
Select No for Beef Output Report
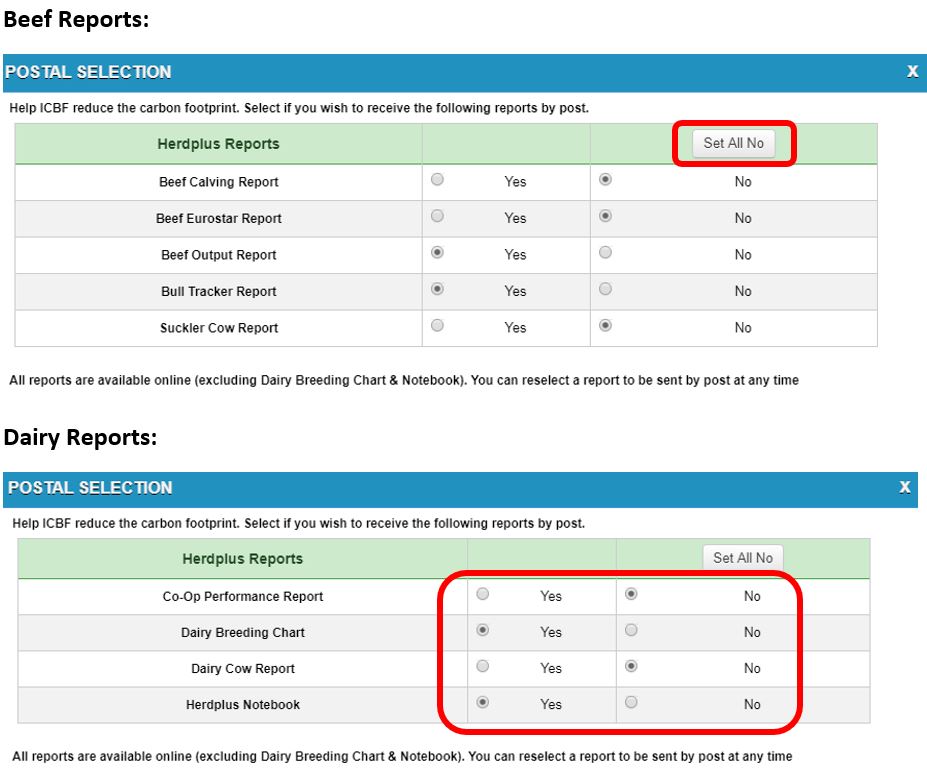click(x=605, y=252)
